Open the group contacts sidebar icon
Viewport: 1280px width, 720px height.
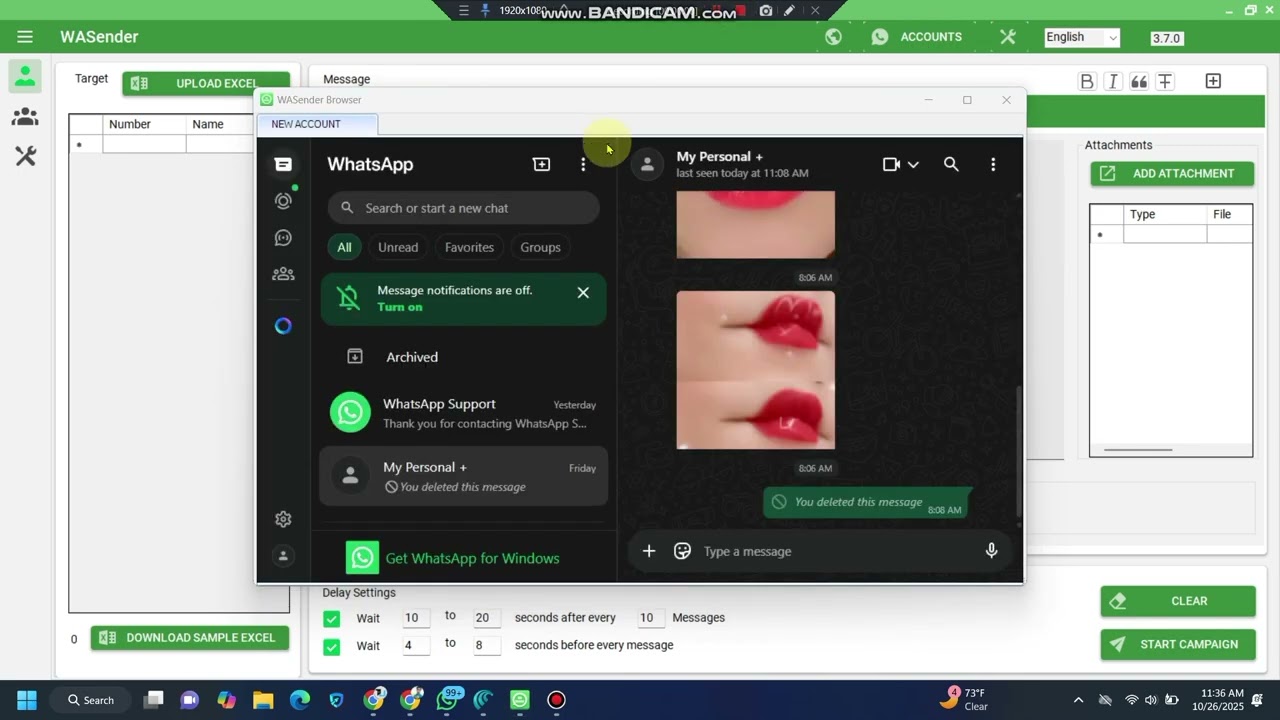[25, 117]
